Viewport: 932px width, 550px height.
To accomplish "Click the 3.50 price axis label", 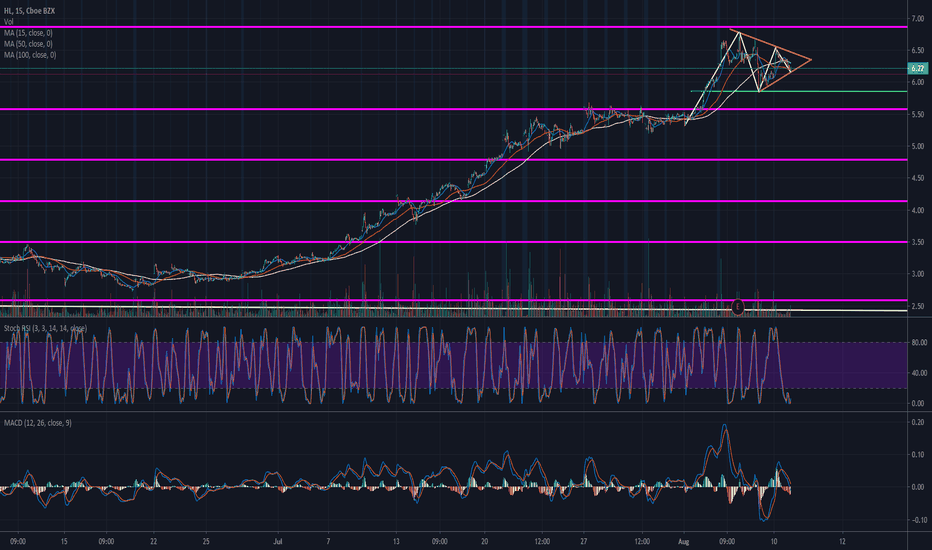I will [918, 242].
